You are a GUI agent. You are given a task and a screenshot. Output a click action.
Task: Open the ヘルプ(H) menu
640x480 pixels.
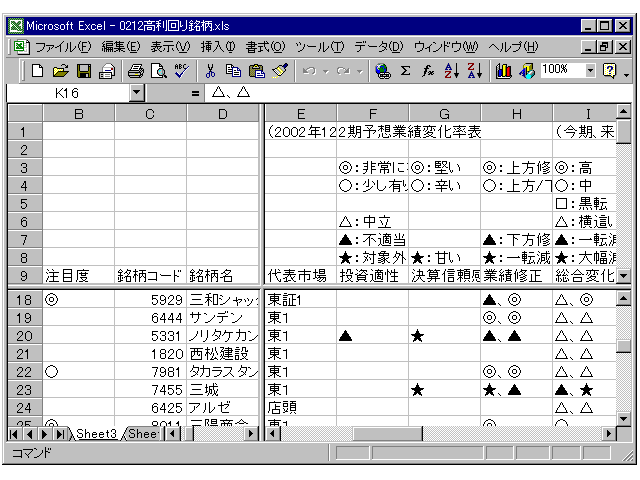pos(513,47)
